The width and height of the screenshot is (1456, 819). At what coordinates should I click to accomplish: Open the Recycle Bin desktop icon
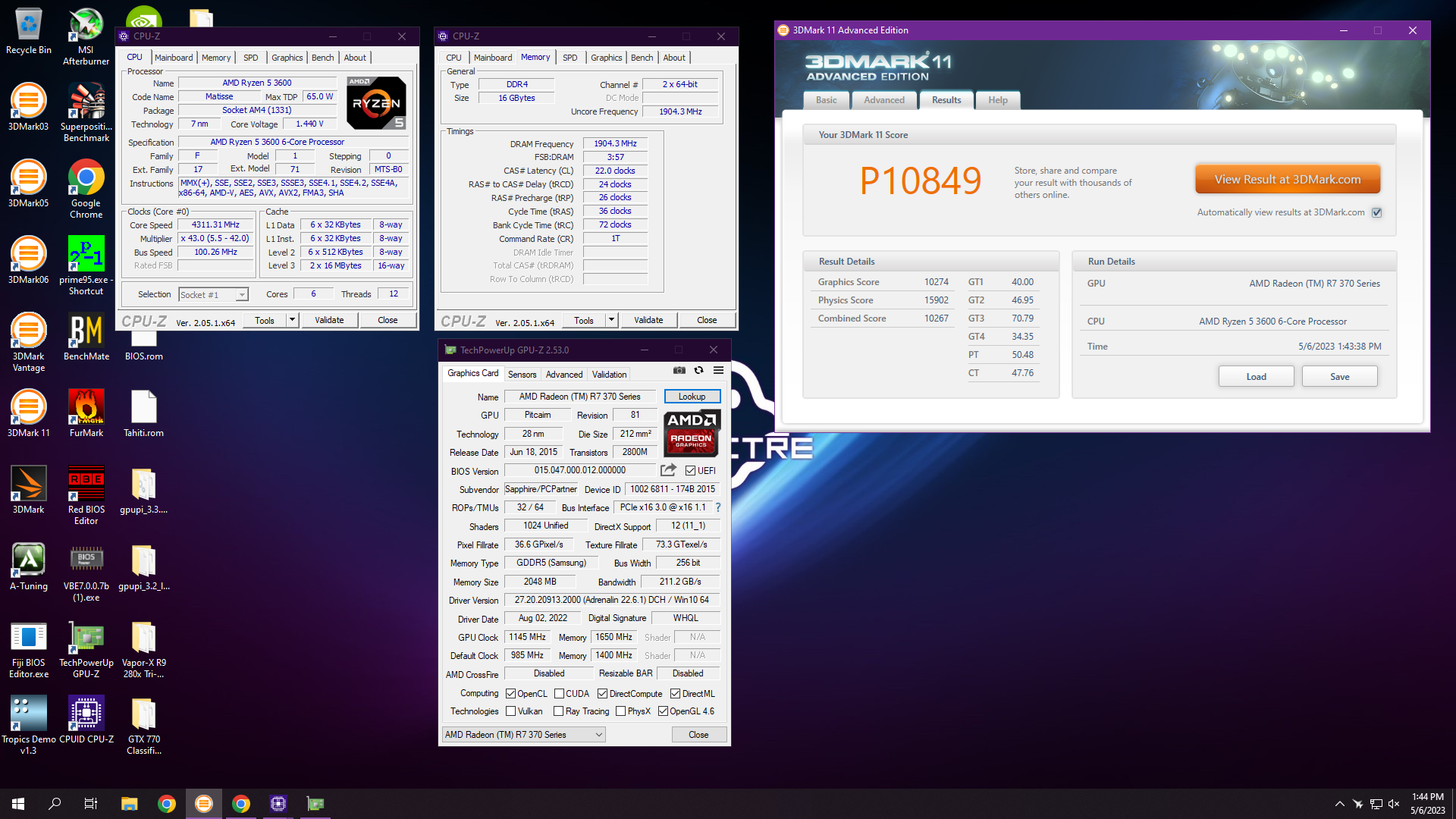28,32
